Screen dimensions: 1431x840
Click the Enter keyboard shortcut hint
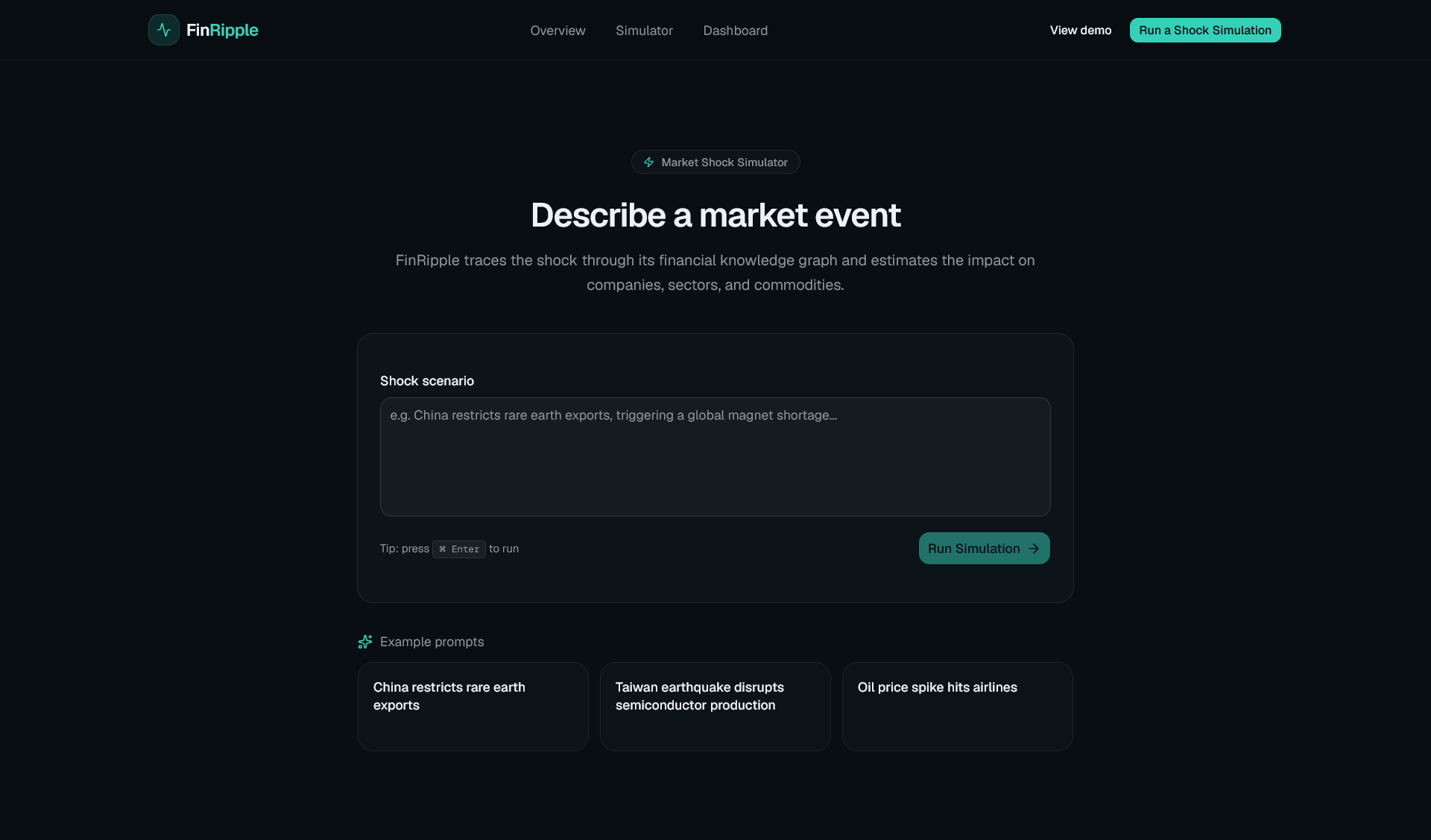(459, 549)
